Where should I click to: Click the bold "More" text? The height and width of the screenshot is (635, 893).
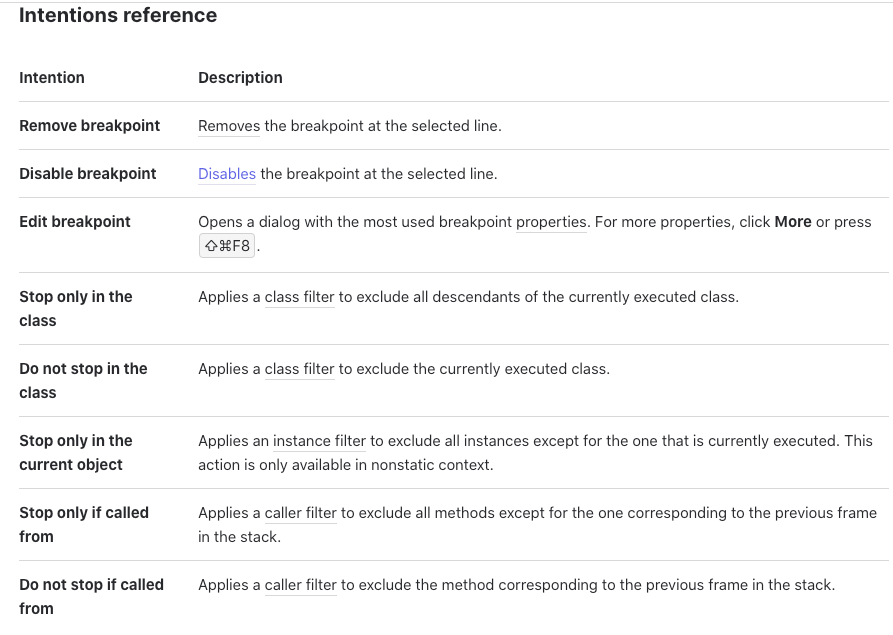(793, 222)
